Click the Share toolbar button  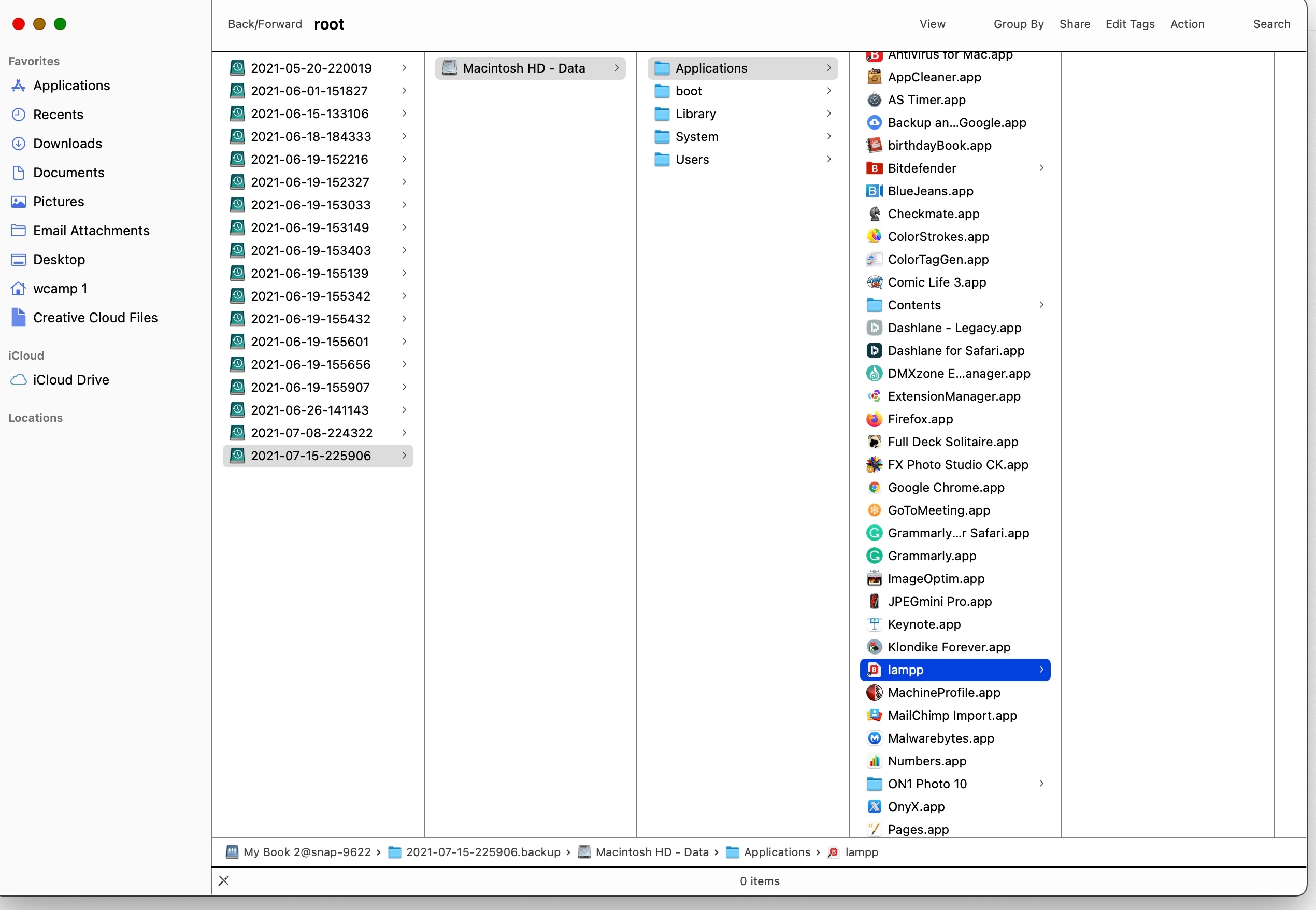click(x=1075, y=24)
